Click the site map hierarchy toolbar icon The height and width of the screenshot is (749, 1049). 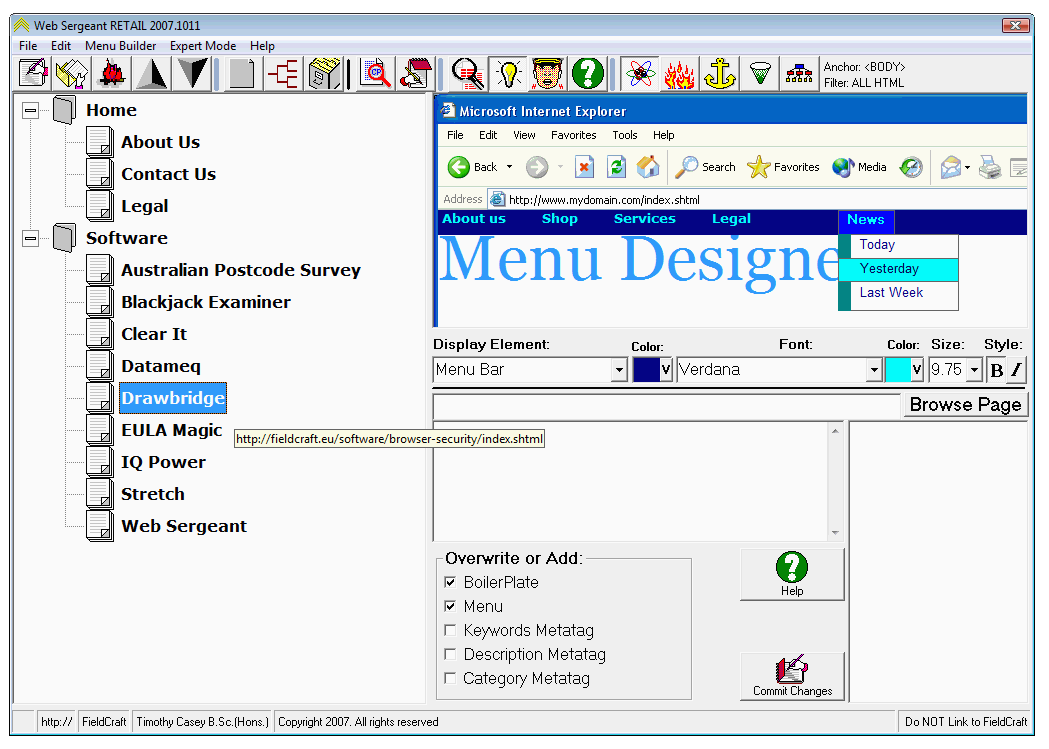[799, 74]
